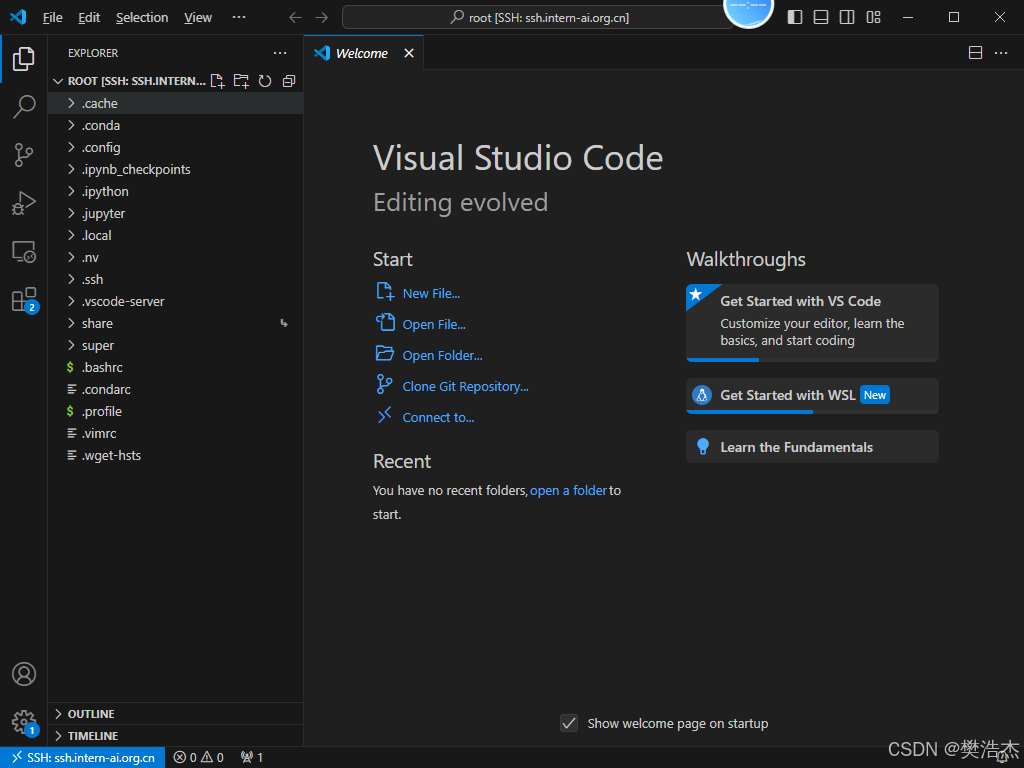Viewport: 1024px width, 768px height.
Task: Open the .wget-hsts file
Action: pyautogui.click(x=175, y=455)
